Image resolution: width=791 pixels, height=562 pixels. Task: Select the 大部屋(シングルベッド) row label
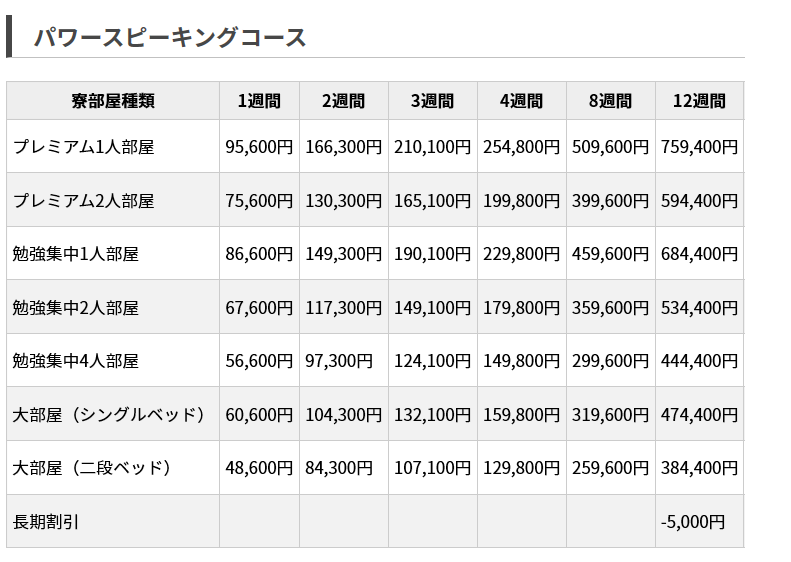pos(109,414)
